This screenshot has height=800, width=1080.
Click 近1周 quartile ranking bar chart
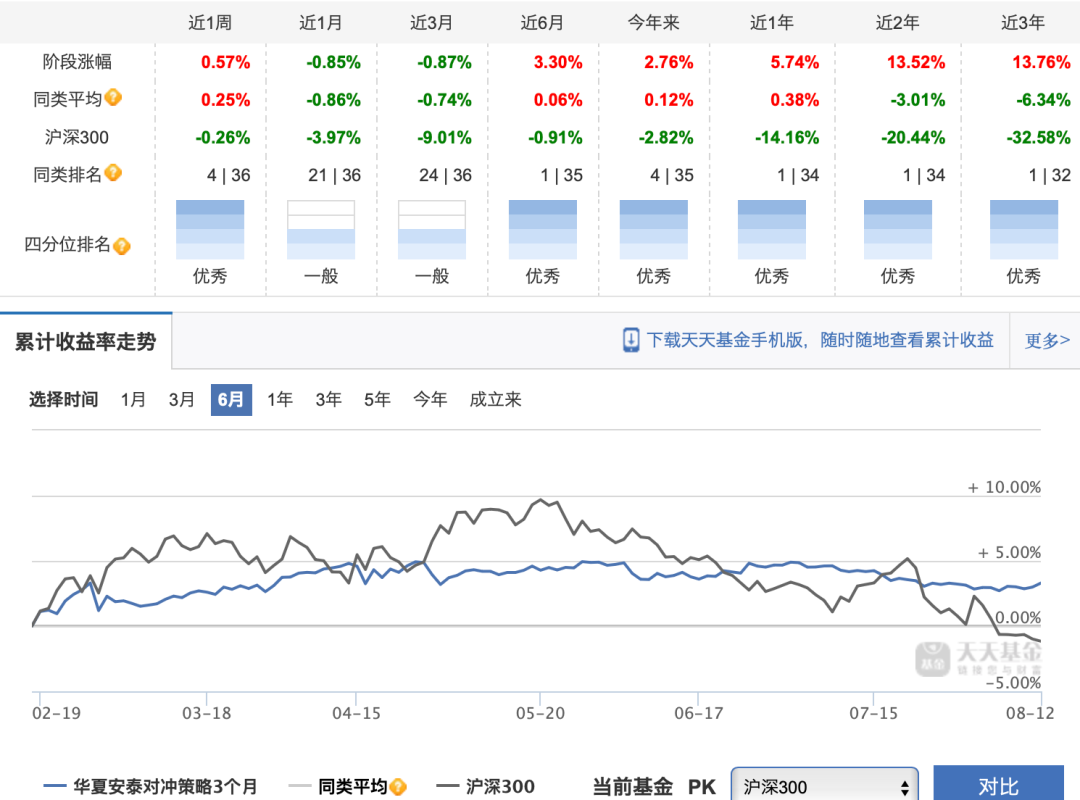point(210,229)
